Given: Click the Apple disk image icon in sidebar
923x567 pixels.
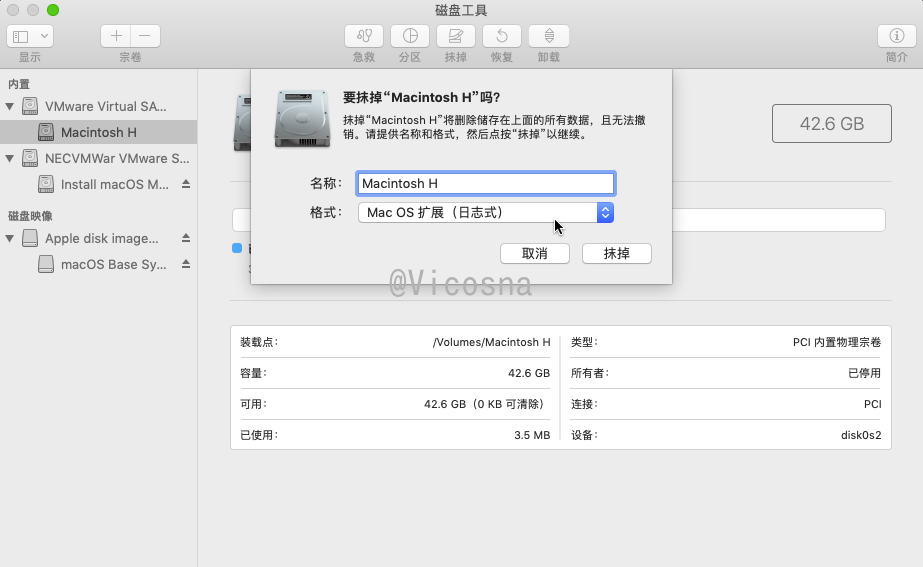Looking at the screenshot, I should point(30,238).
